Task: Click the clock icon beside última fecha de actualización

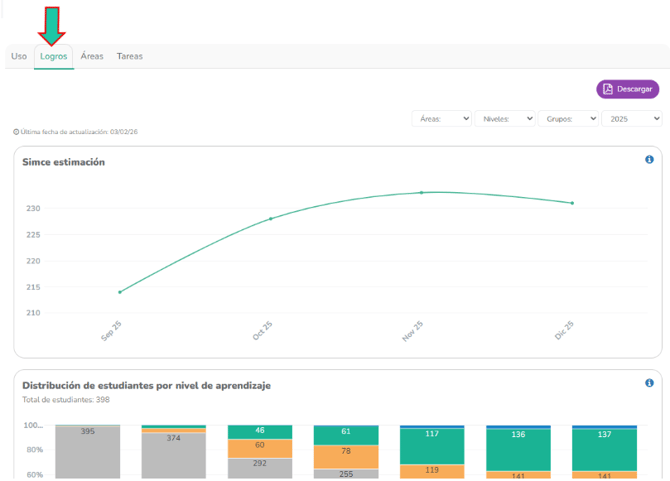Action: coord(16,132)
